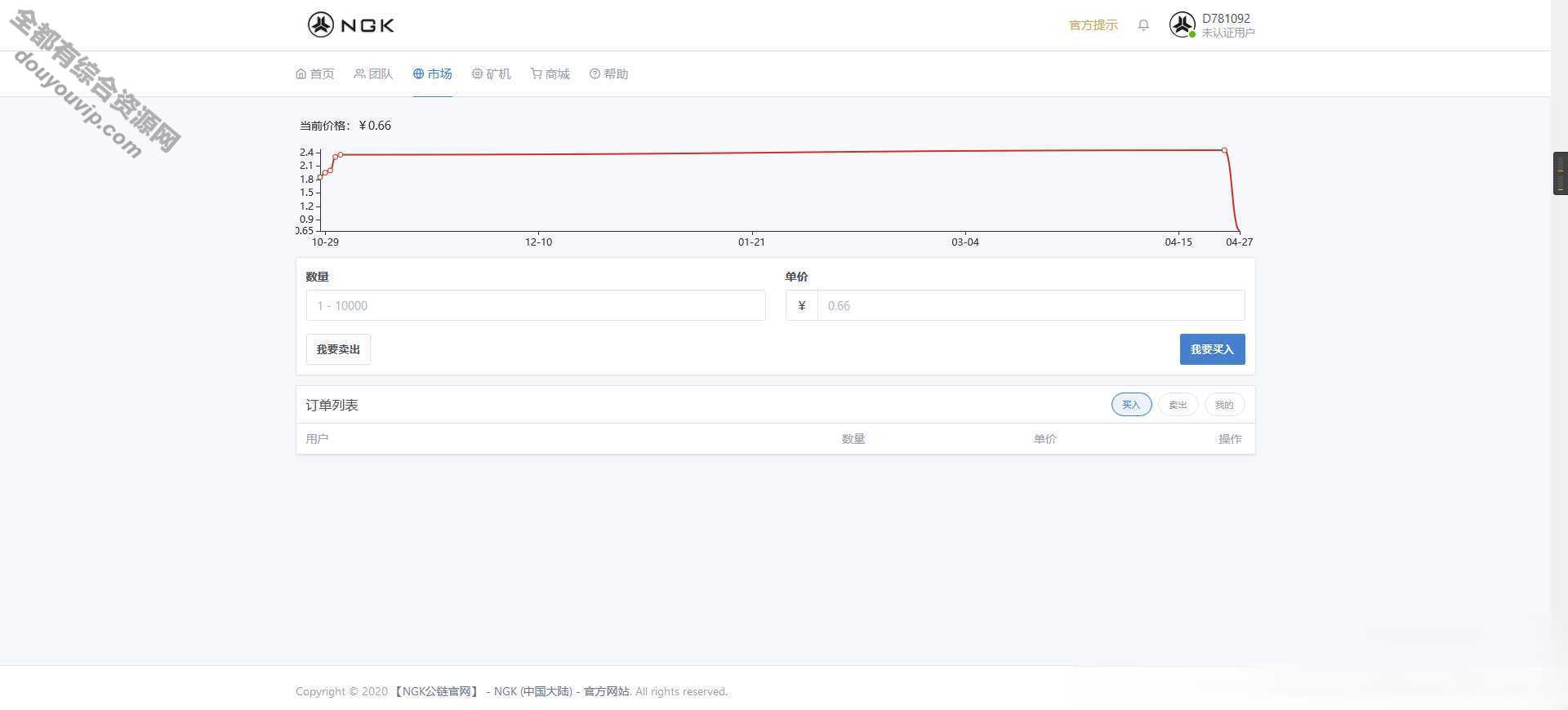Focus the 数量 quantity input field
Viewport: 1568px width, 710px height.
[536, 305]
